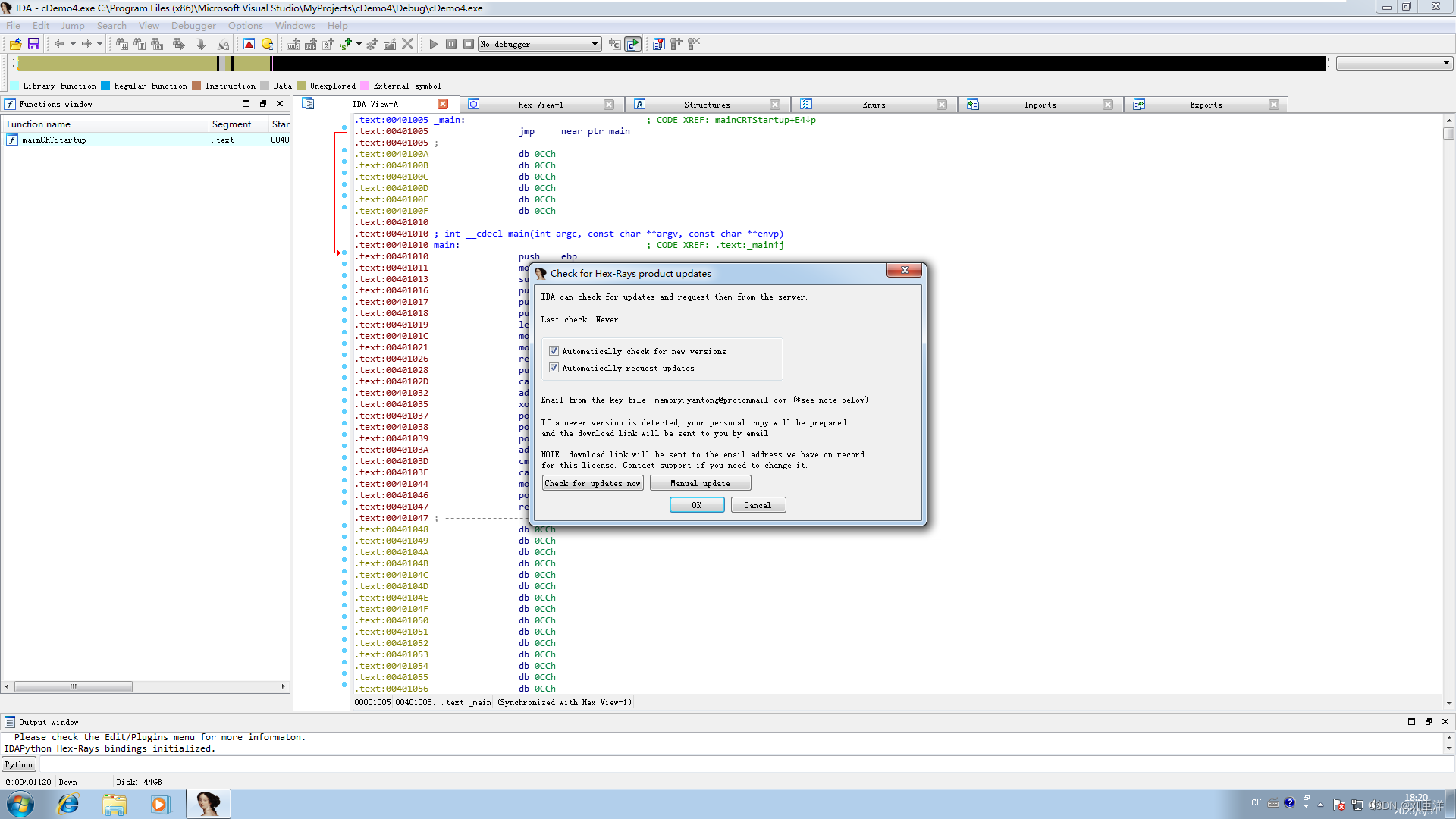Open the Debugger menu
This screenshot has width=1456, height=819.
click(x=193, y=25)
